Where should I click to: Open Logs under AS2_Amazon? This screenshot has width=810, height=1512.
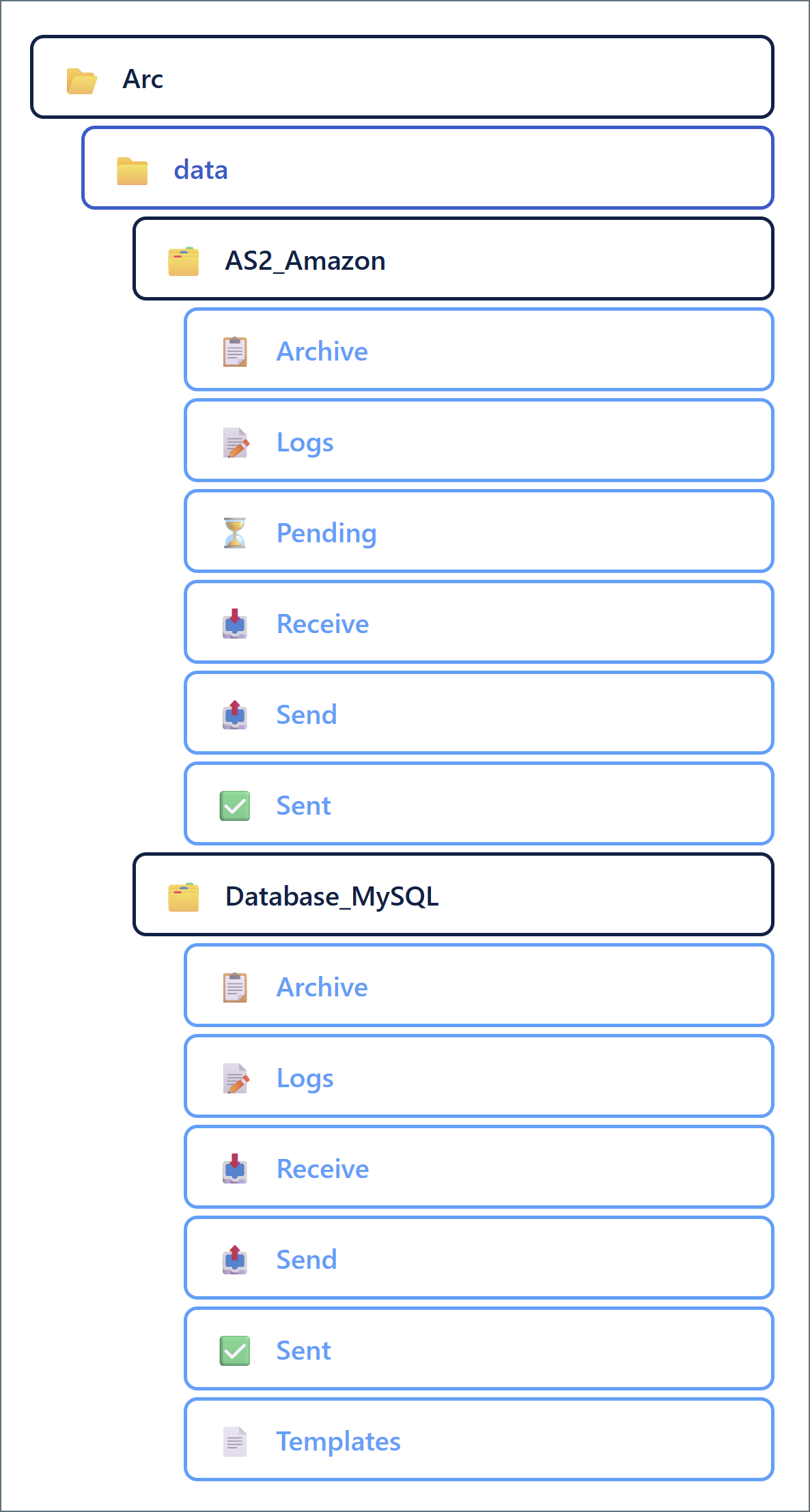pos(305,443)
